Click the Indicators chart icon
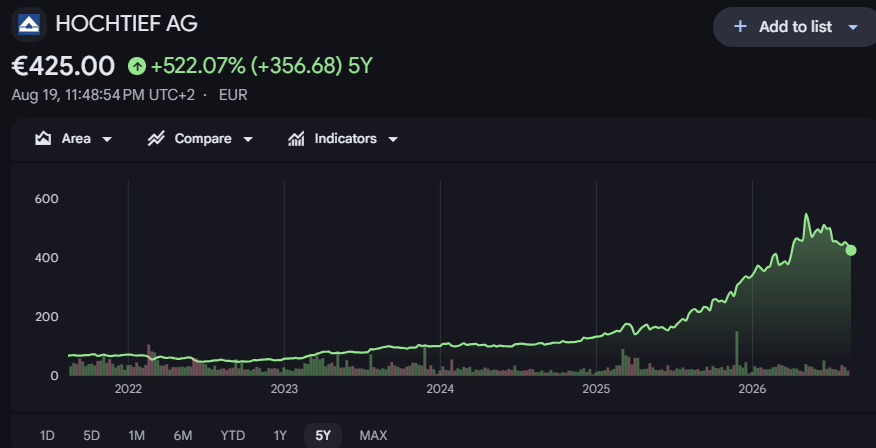Screen dimensions: 876x448 click(x=296, y=139)
